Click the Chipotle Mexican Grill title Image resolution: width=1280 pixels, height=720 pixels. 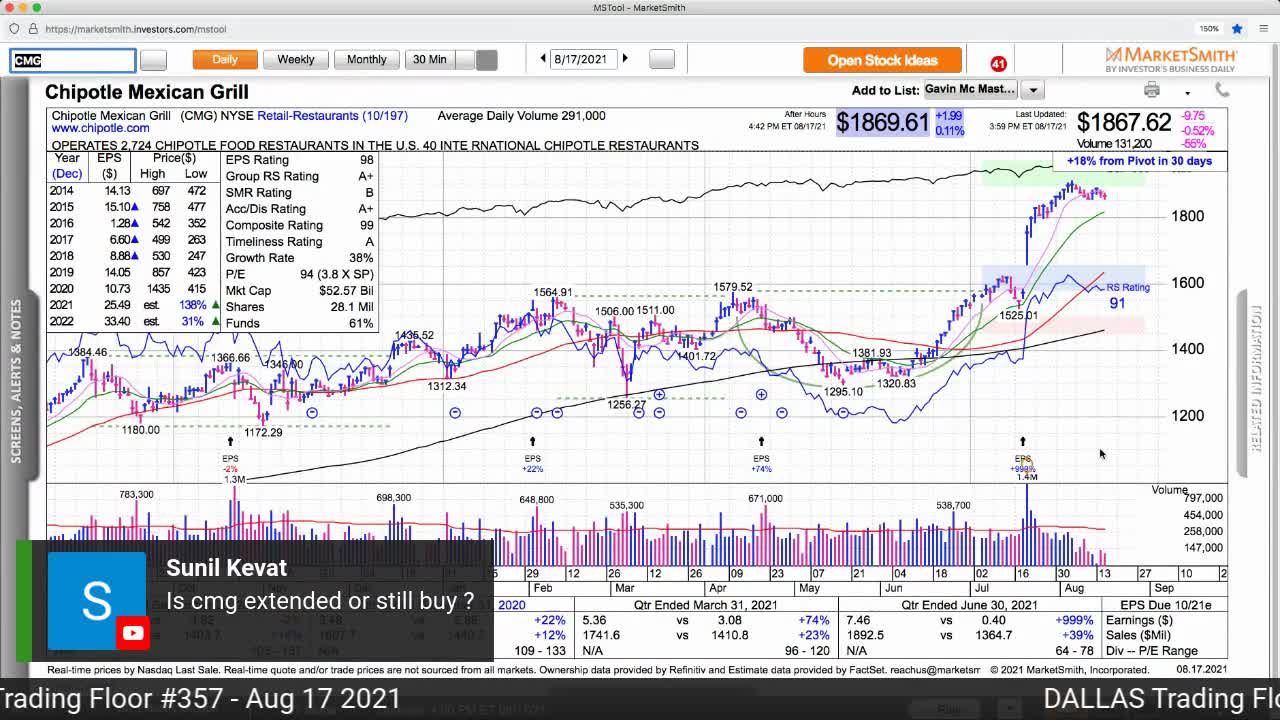pyautogui.click(x=146, y=92)
